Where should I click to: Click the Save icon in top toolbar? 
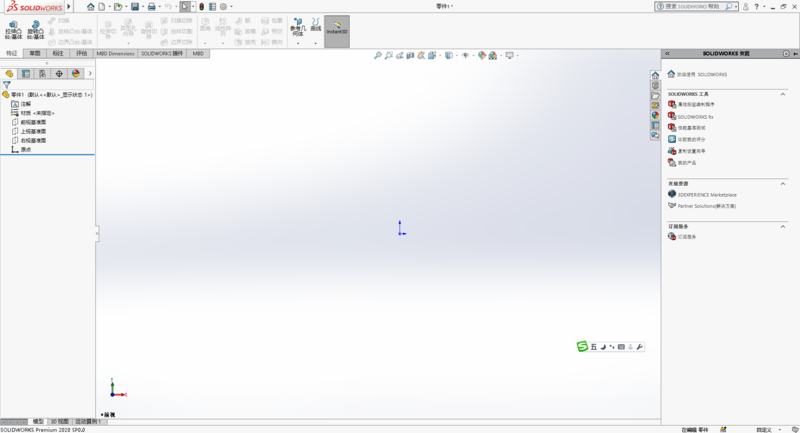pos(135,6)
